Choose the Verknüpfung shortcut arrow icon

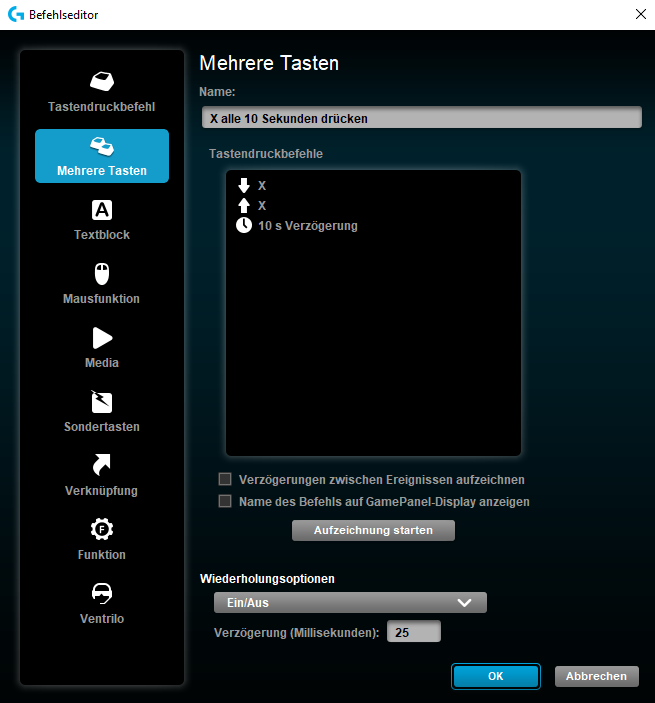pos(102,464)
